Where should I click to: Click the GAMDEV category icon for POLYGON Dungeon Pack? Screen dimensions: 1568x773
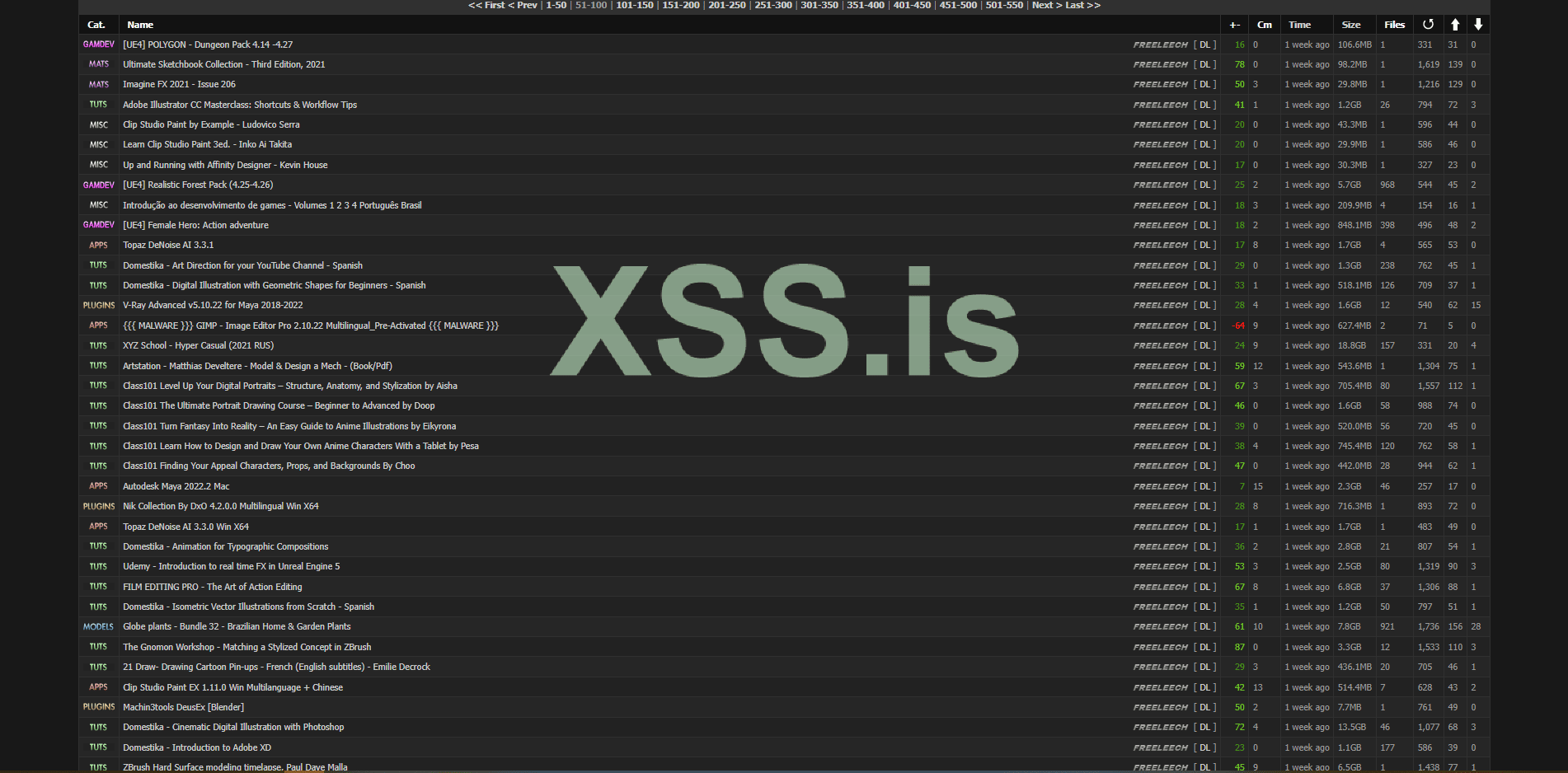pos(99,45)
